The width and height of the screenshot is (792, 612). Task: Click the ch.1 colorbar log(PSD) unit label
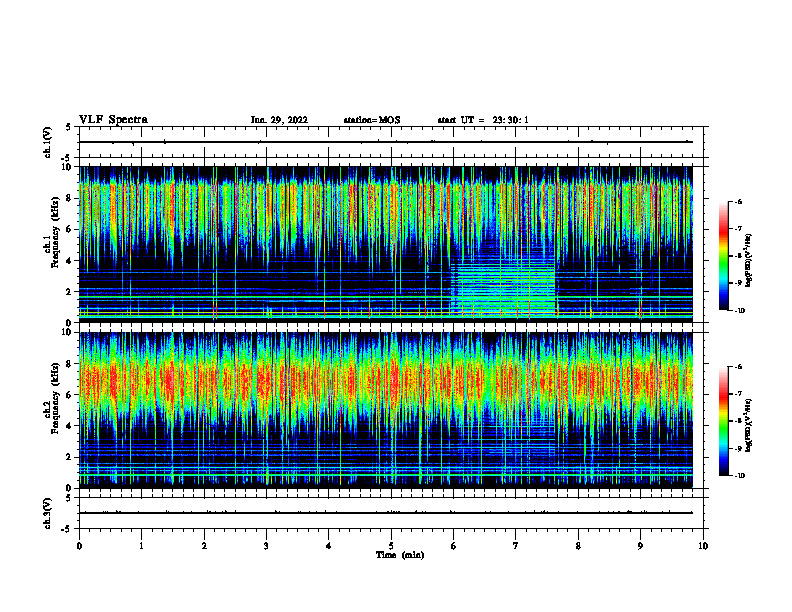pos(749,261)
